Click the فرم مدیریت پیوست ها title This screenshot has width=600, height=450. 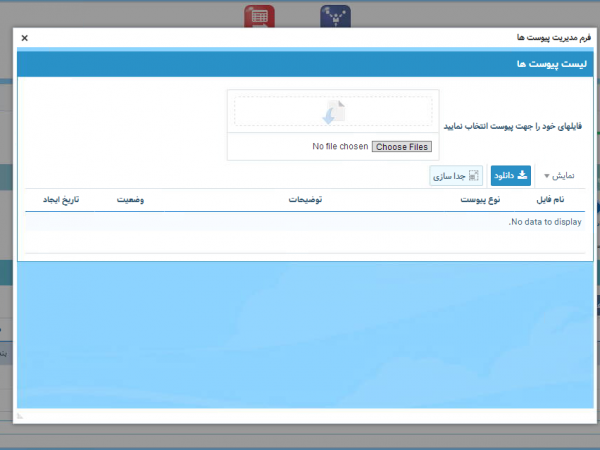554,38
